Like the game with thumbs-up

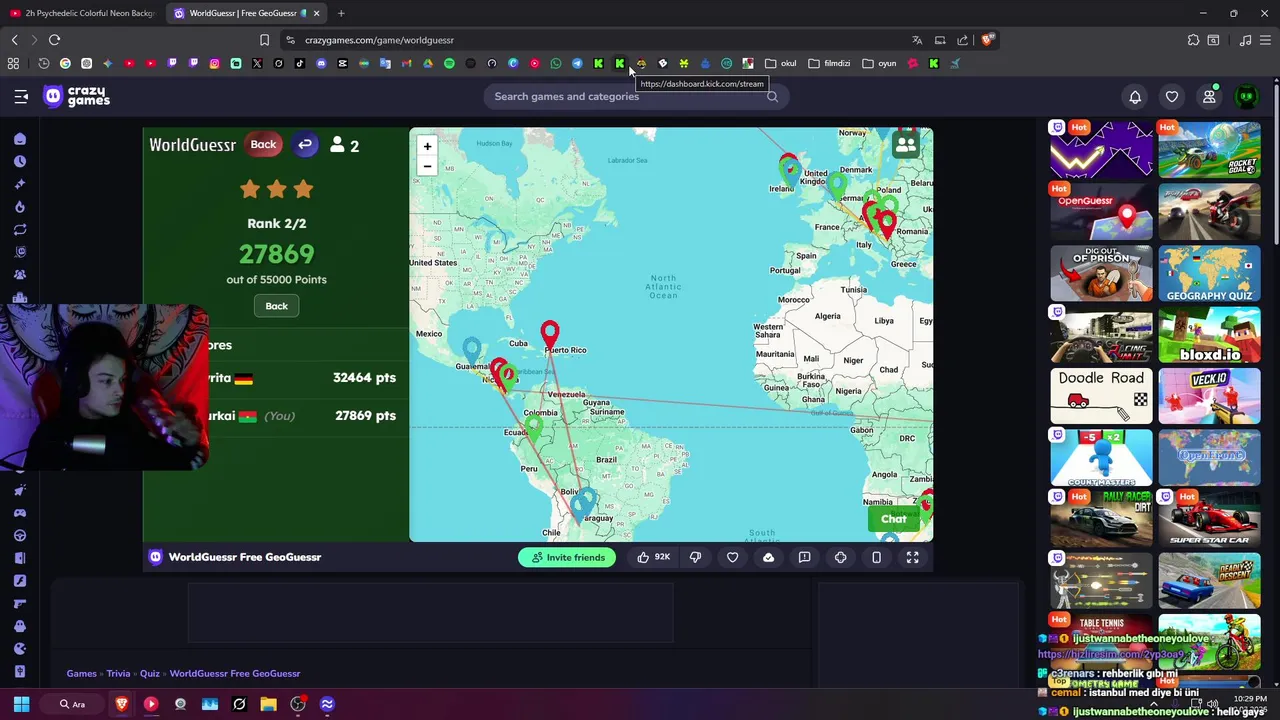[x=653, y=557]
